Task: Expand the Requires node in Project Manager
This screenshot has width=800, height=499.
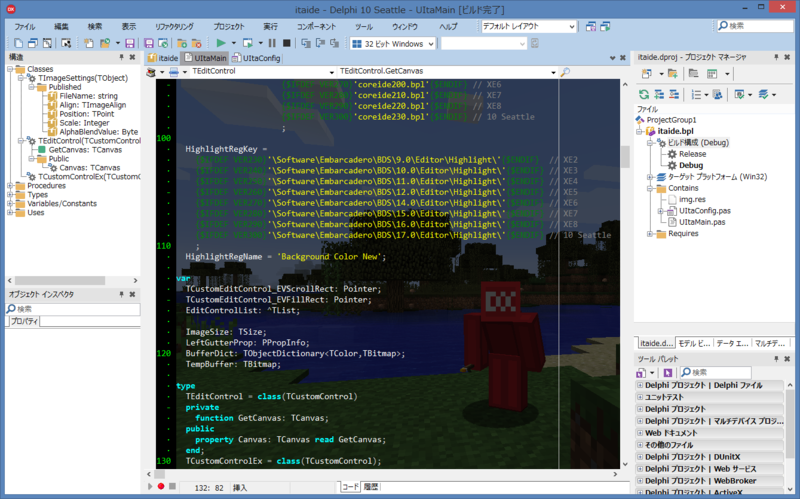Action: pos(649,234)
